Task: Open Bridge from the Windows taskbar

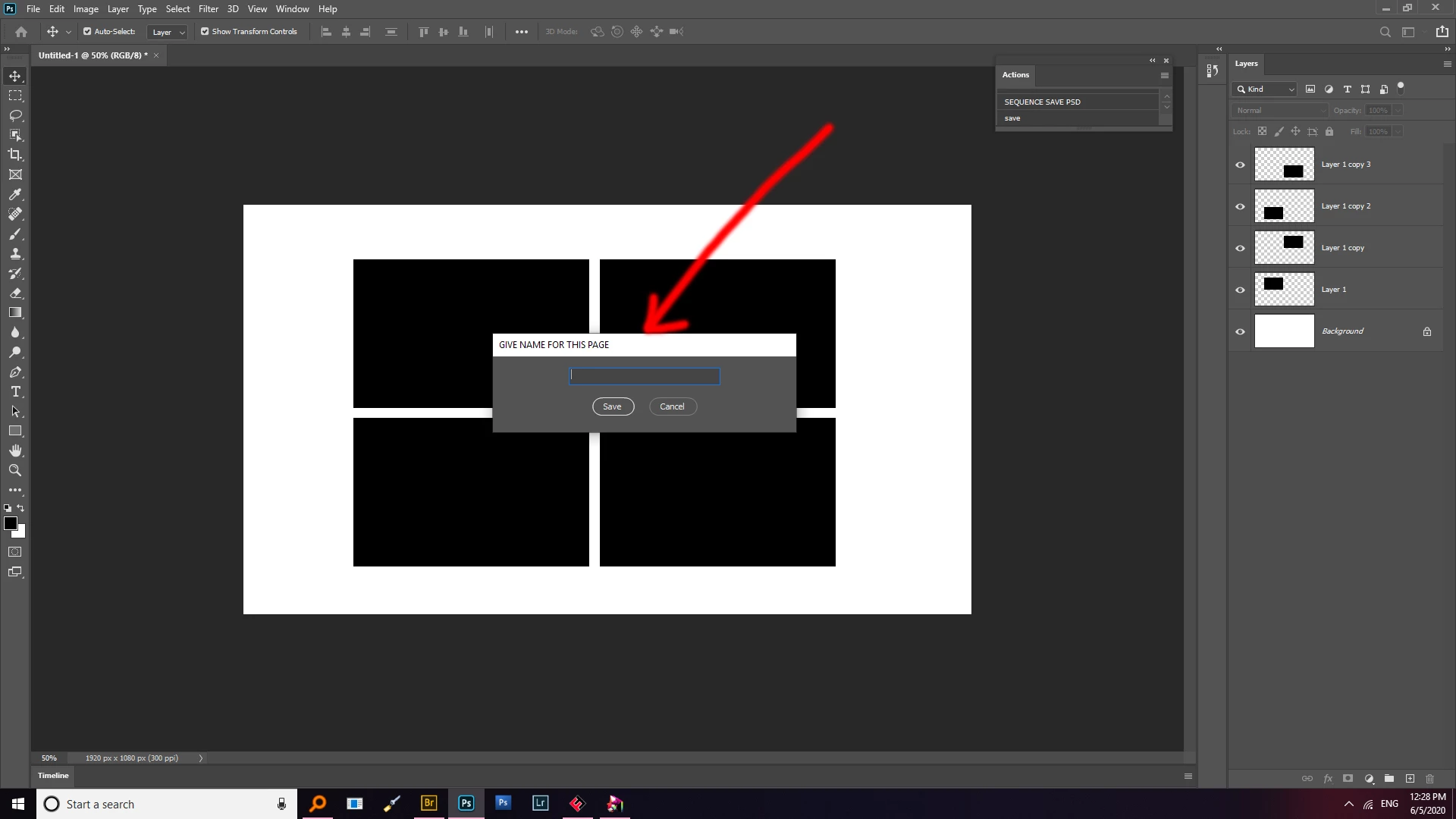Action: pyautogui.click(x=429, y=803)
